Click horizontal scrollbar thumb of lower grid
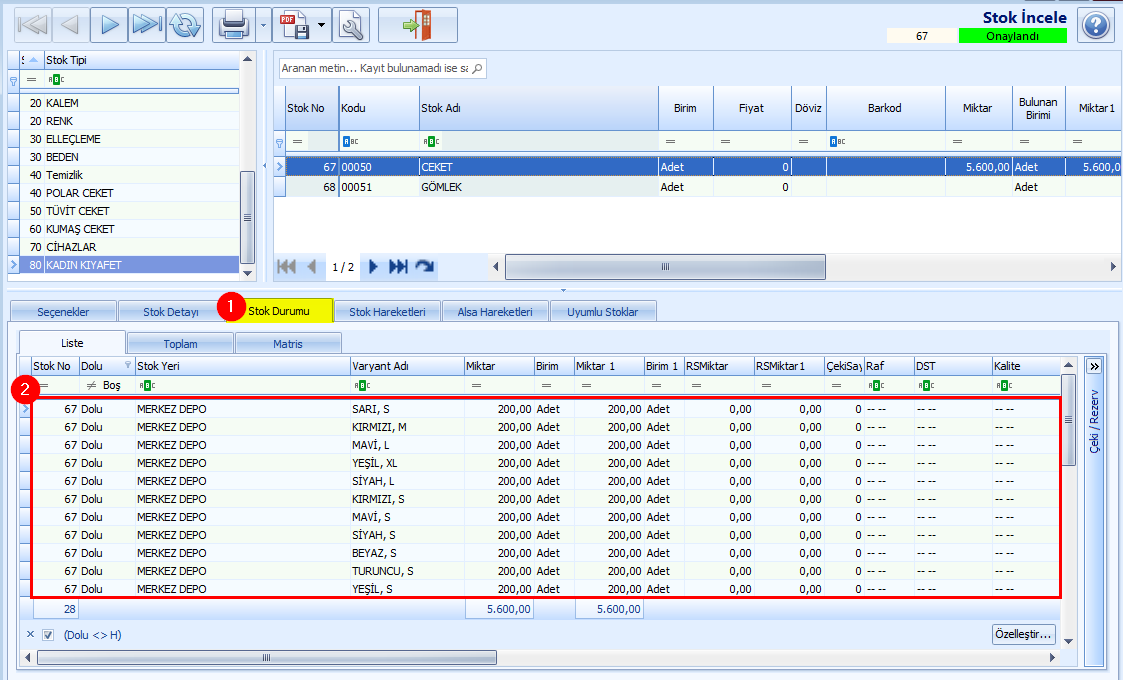This screenshot has width=1123, height=680. tap(266, 657)
